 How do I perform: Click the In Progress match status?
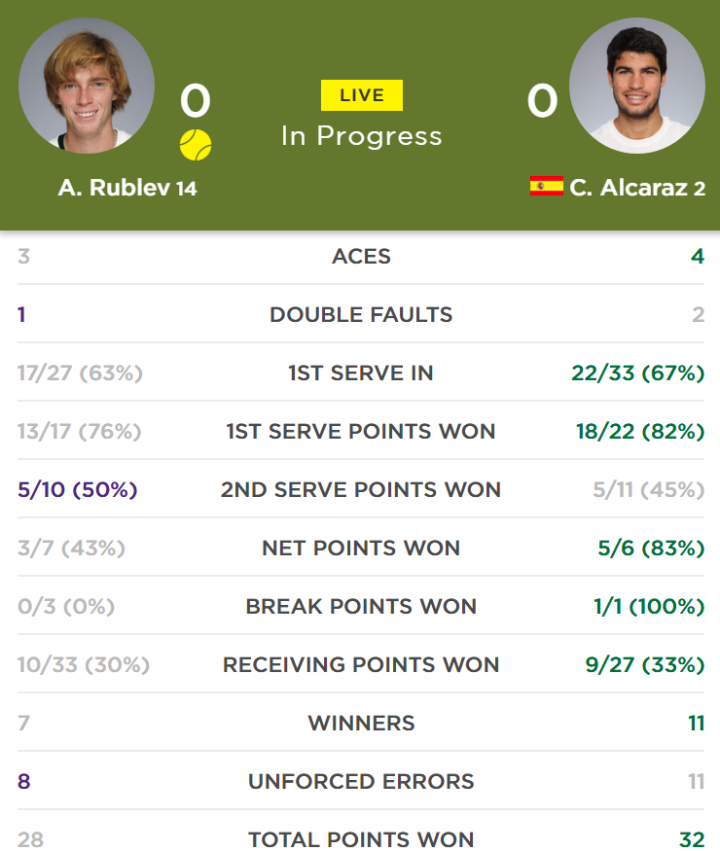pos(362,136)
